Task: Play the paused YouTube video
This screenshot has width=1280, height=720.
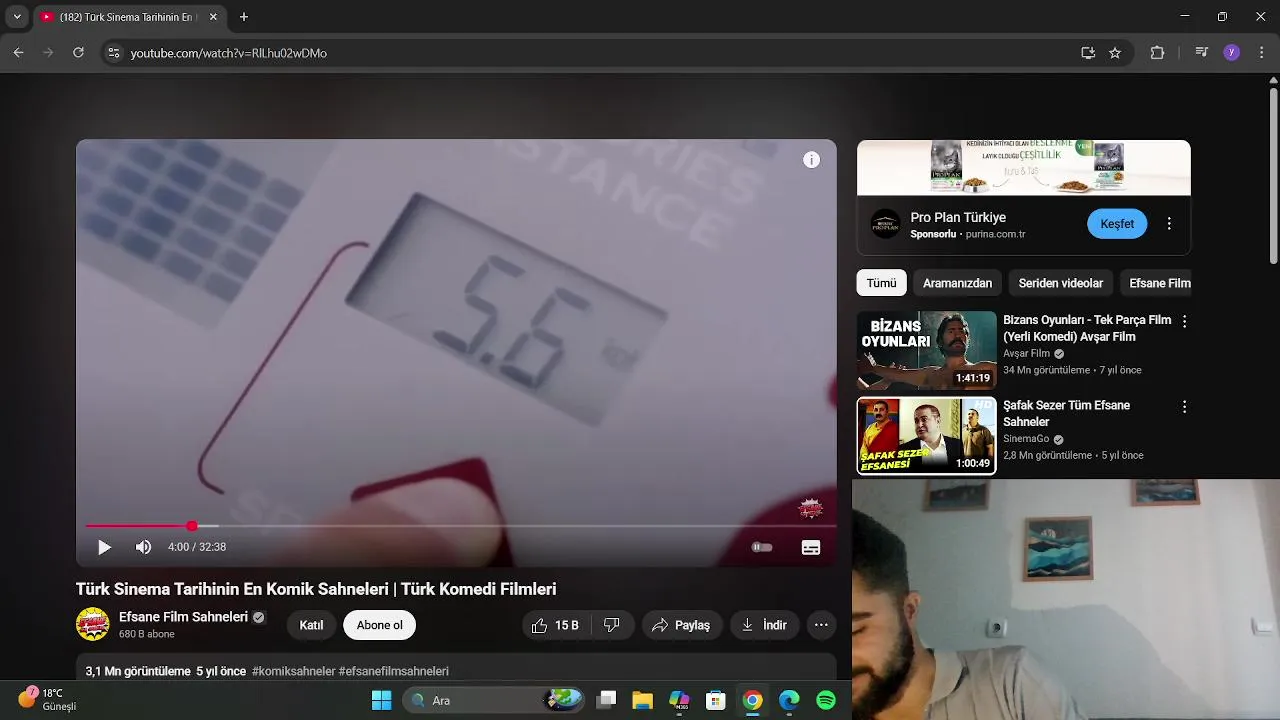Action: click(x=104, y=547)
